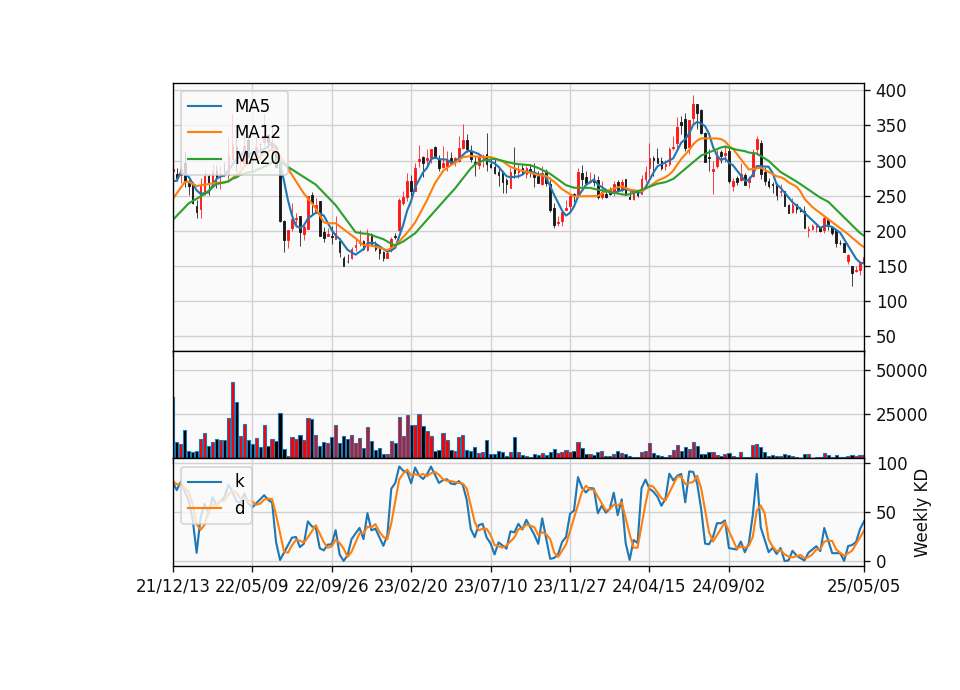Image resolution: width=960 pixels, height=690 pixels.
Task: Click the 50 price axis label
Action: click(x=886, y=337)
